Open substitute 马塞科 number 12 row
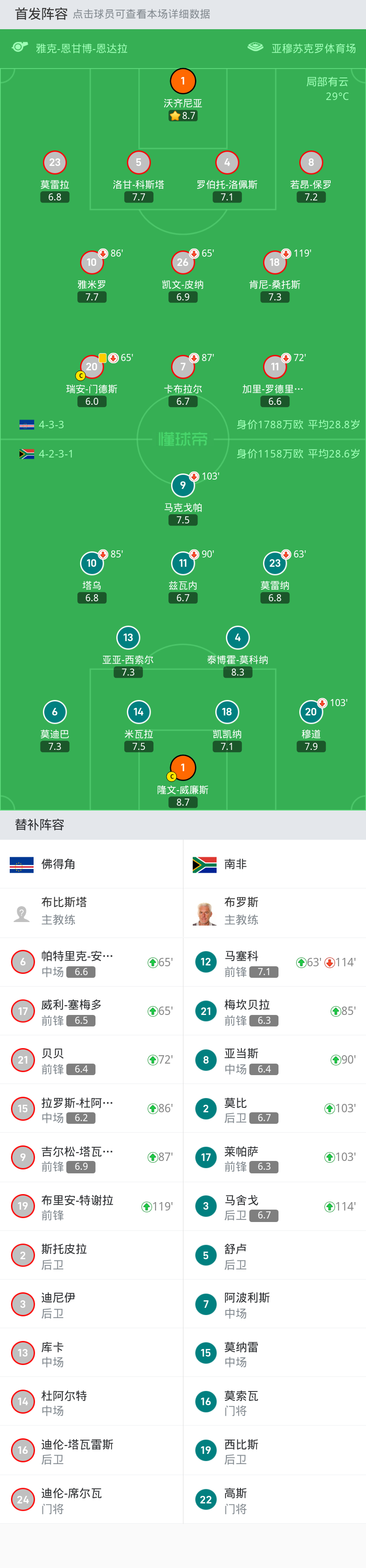366x1568 pixels. coord(275,962)
